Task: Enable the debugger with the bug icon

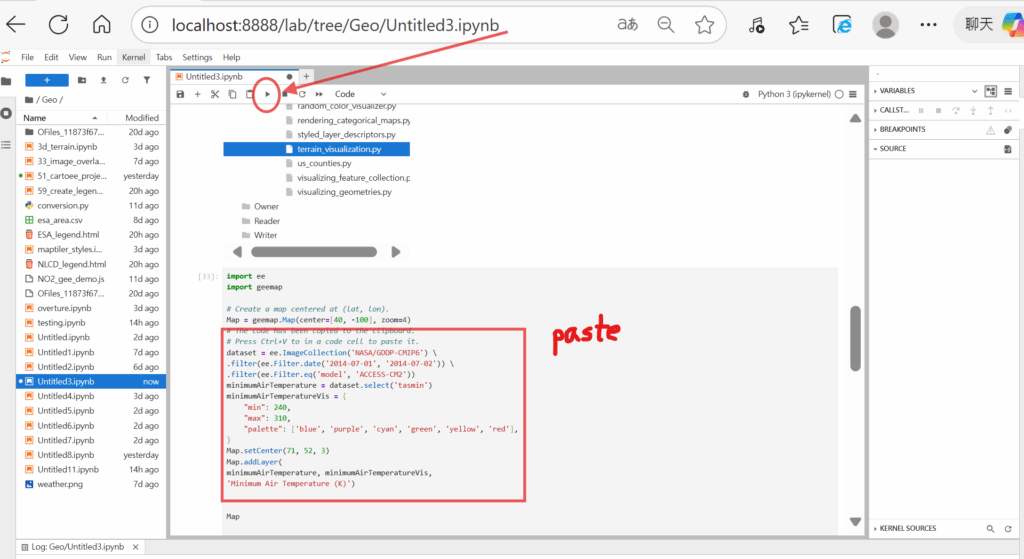Action: click(x=748, y=94)
